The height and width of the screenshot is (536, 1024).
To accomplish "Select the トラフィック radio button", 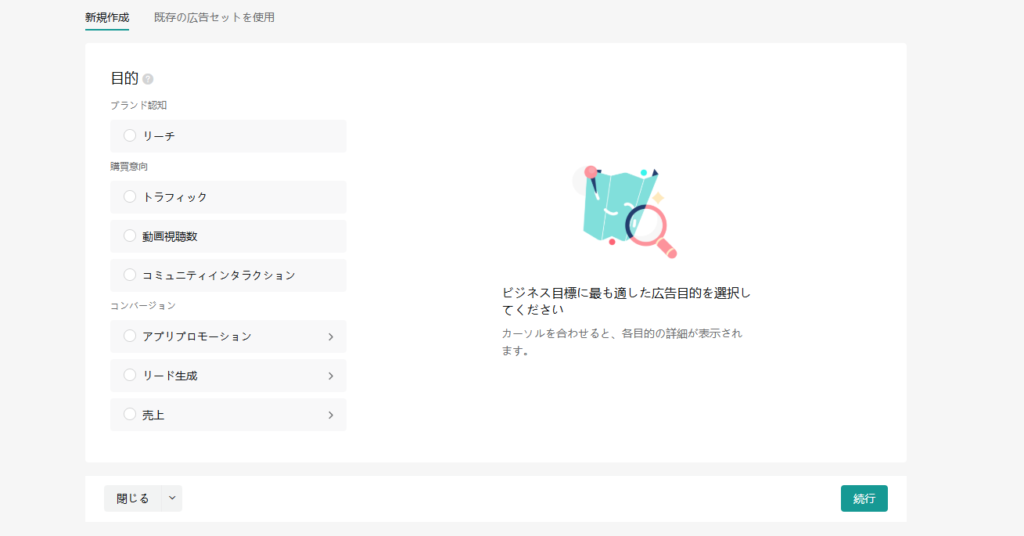I will point(130,197).
